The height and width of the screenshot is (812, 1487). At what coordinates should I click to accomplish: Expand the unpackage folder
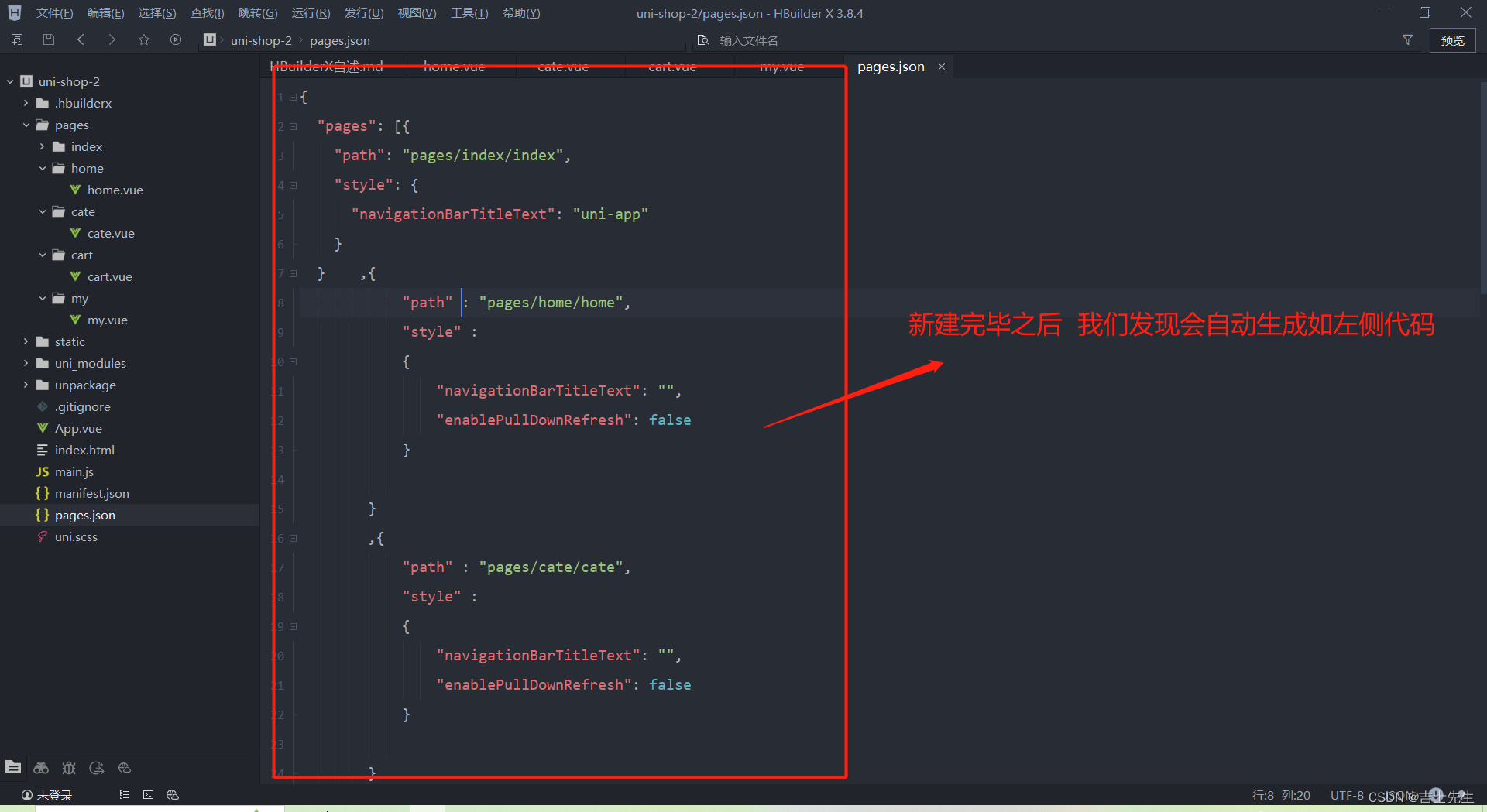point(26,385)
